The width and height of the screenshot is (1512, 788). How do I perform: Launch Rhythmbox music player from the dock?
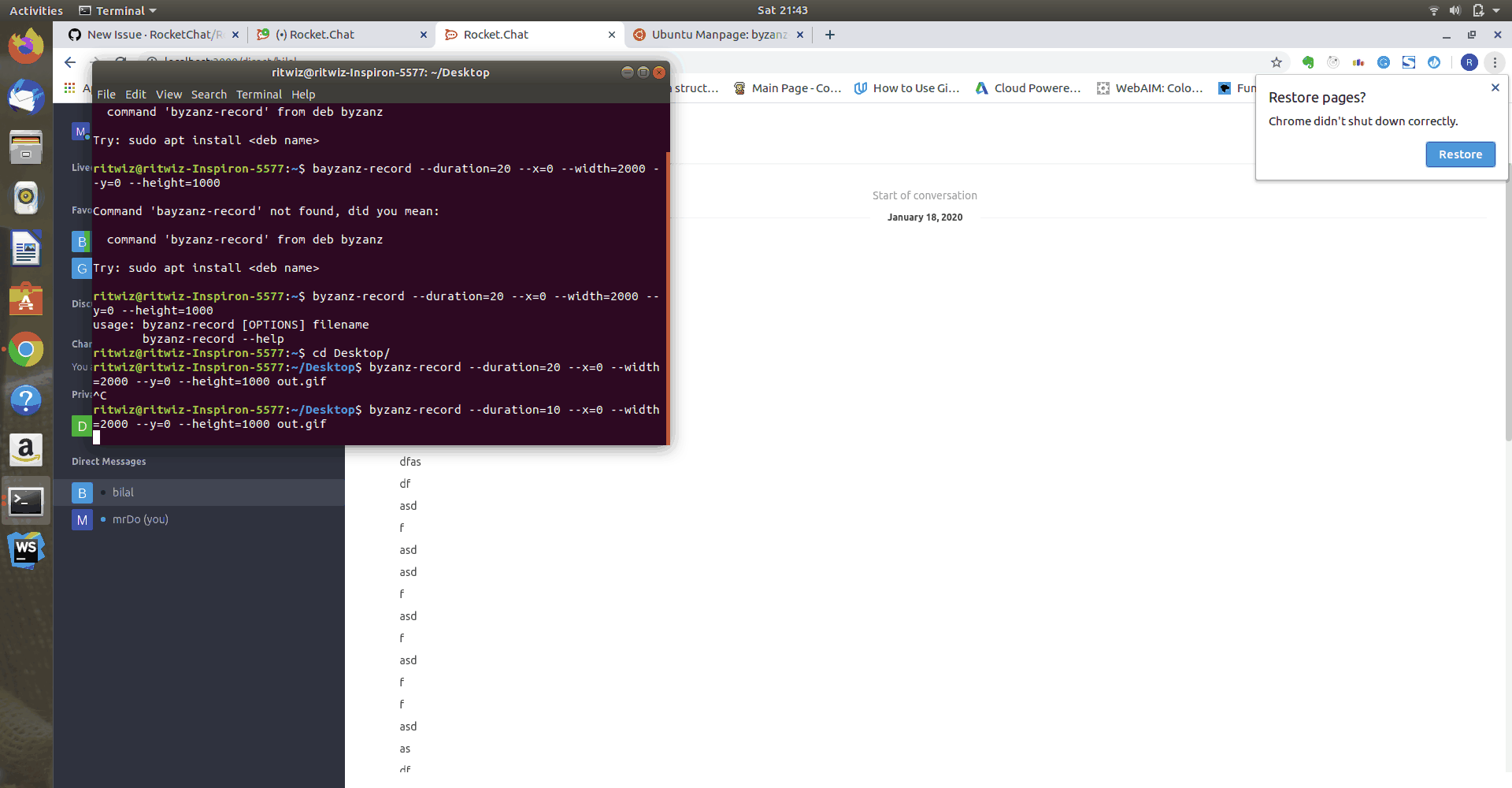[26, 198]
